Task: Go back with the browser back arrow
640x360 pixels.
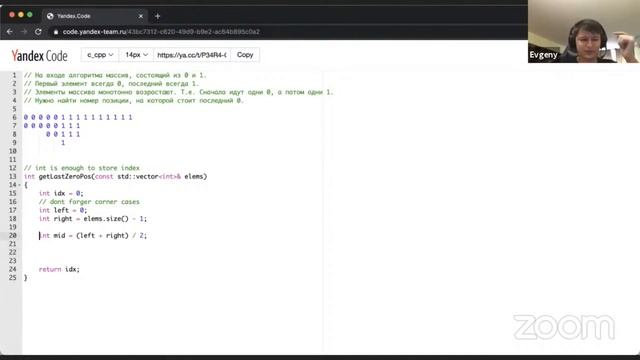Action: tap(9, 31)
